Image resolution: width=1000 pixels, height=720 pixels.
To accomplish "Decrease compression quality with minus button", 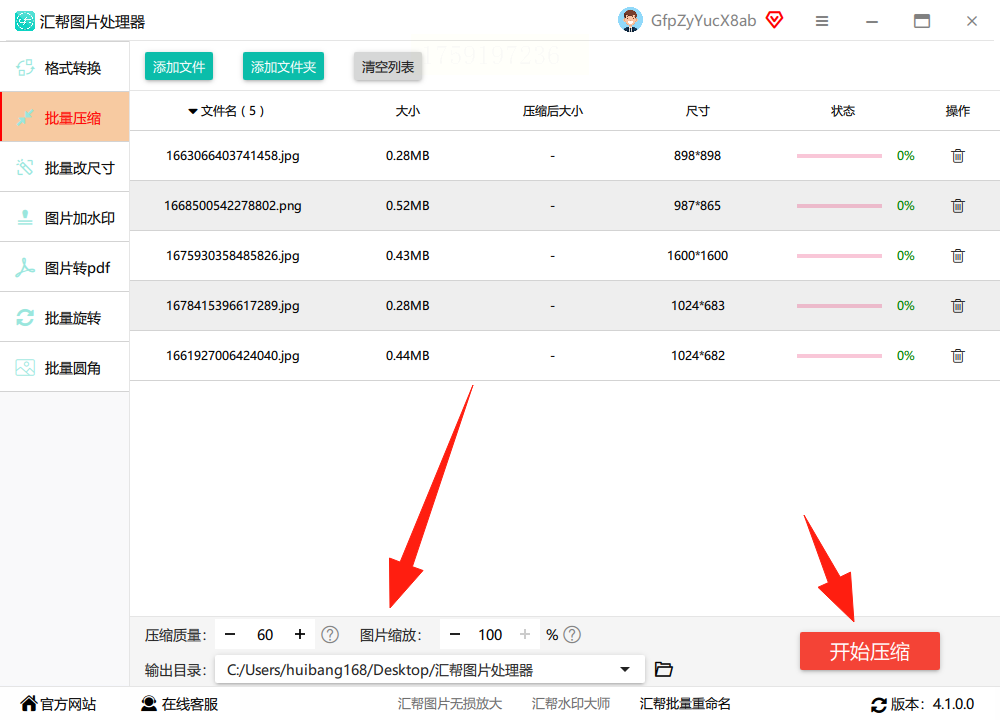I will [x=230, y=635].
